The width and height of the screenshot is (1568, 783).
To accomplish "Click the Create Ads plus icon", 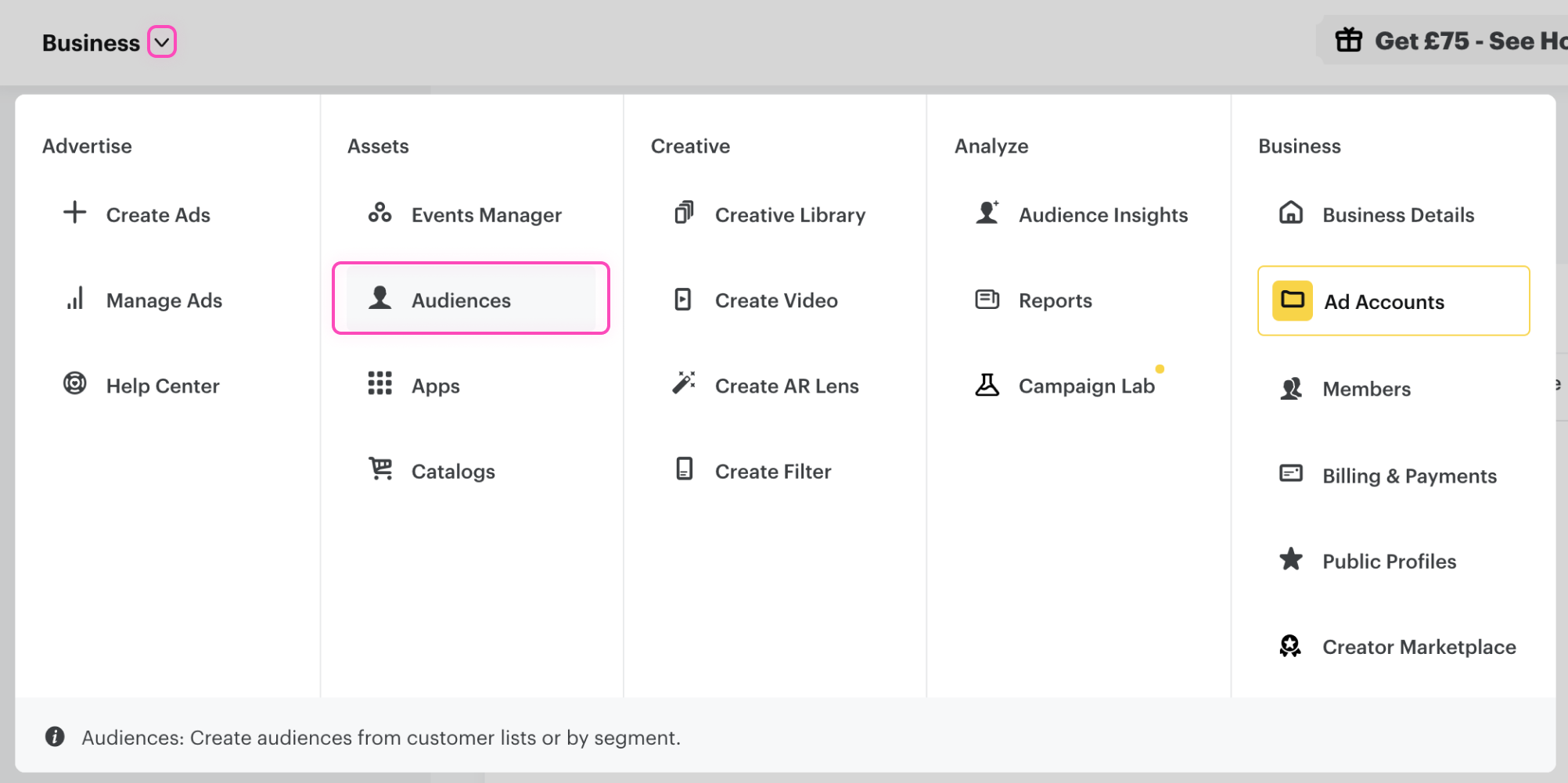I will click(75, 213).
